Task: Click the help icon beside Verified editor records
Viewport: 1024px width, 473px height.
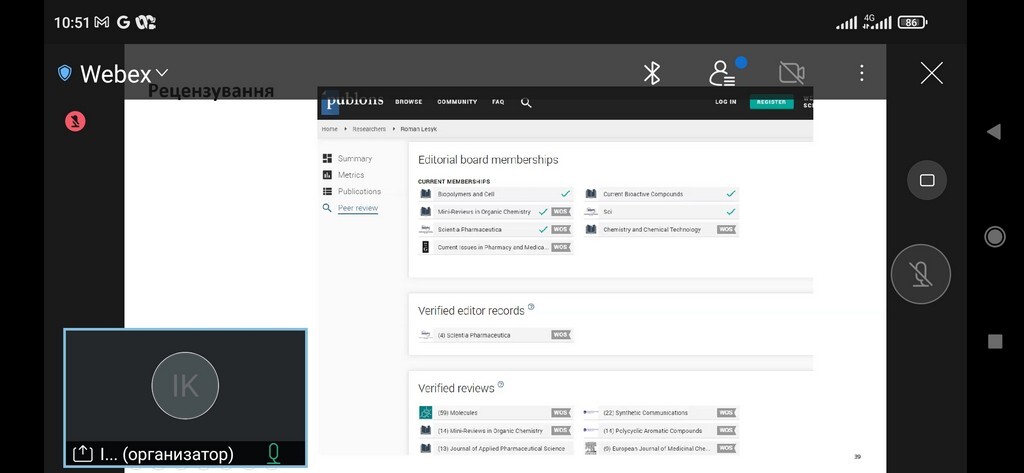Action: click(531, 307)
